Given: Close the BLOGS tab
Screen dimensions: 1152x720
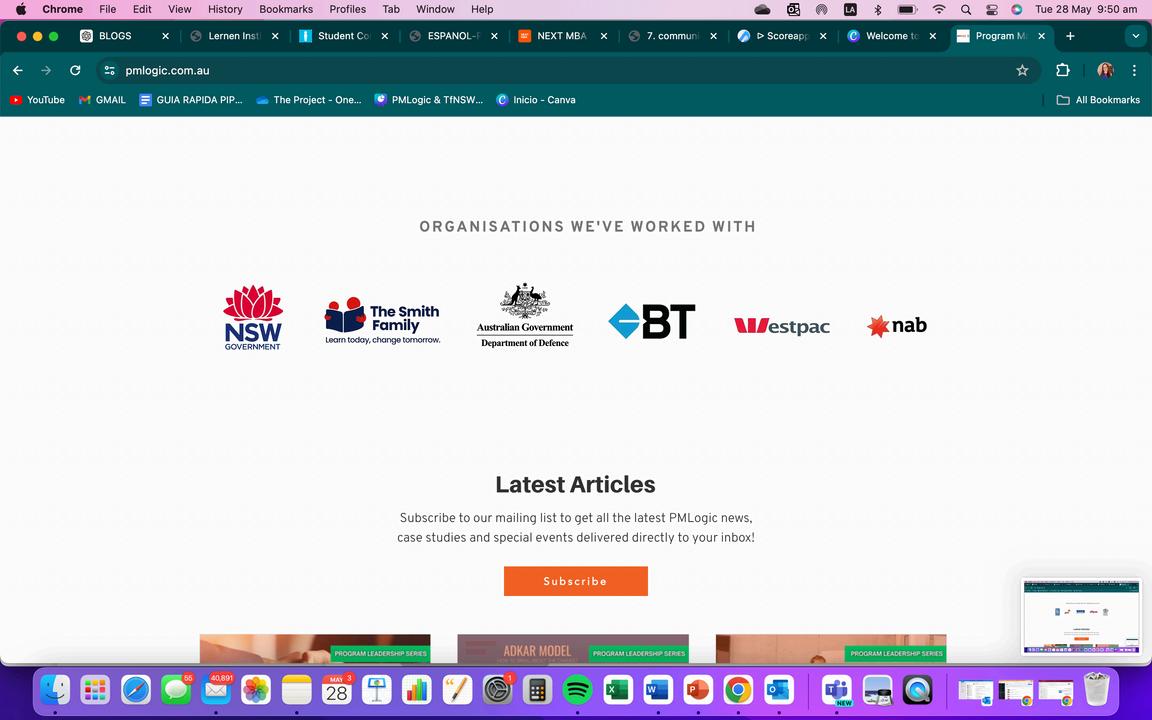Looking at the screenshot, I should click(165, 36).
